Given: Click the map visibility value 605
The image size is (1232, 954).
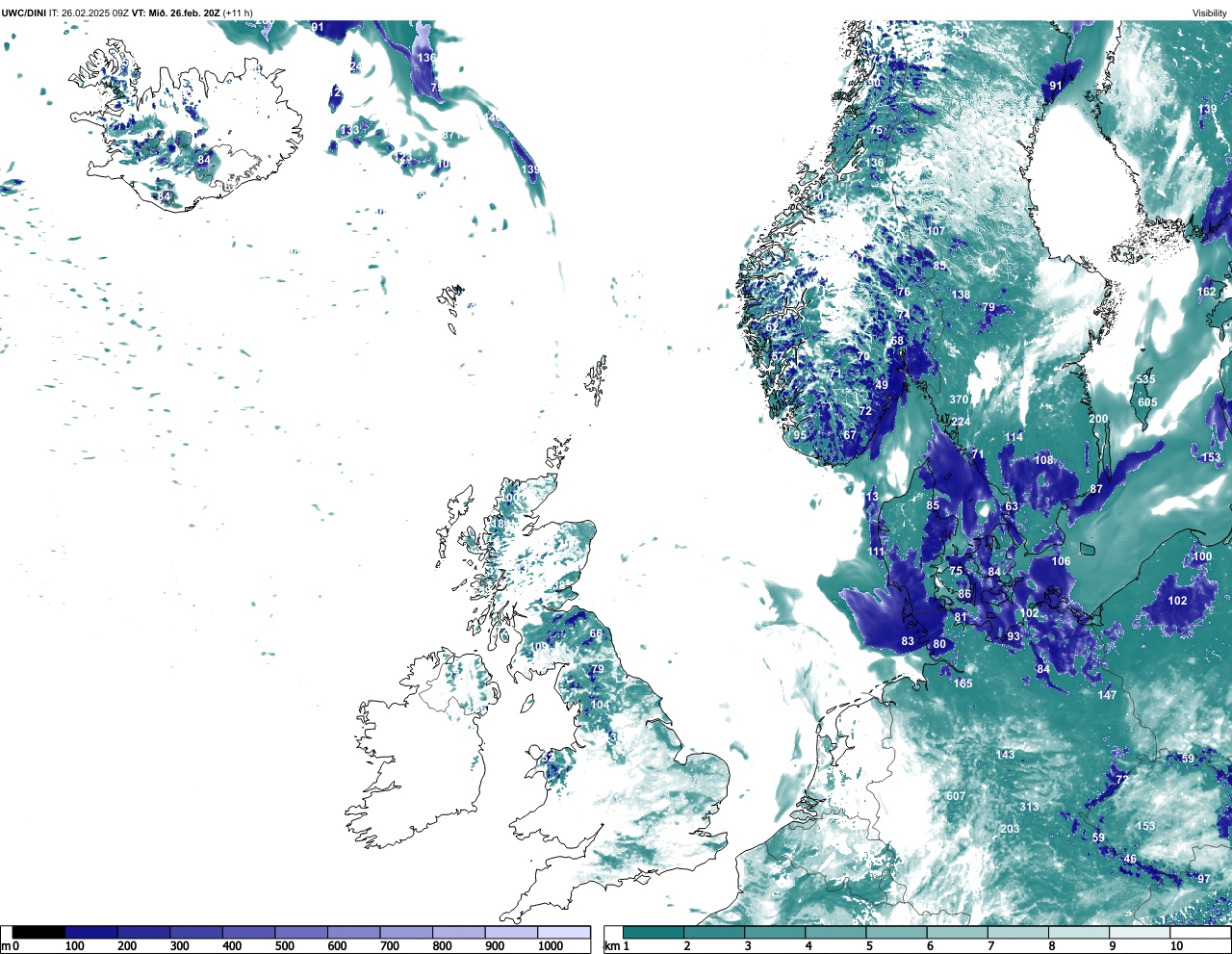Looking at the screenshot, I should [x=1147, y=402].
